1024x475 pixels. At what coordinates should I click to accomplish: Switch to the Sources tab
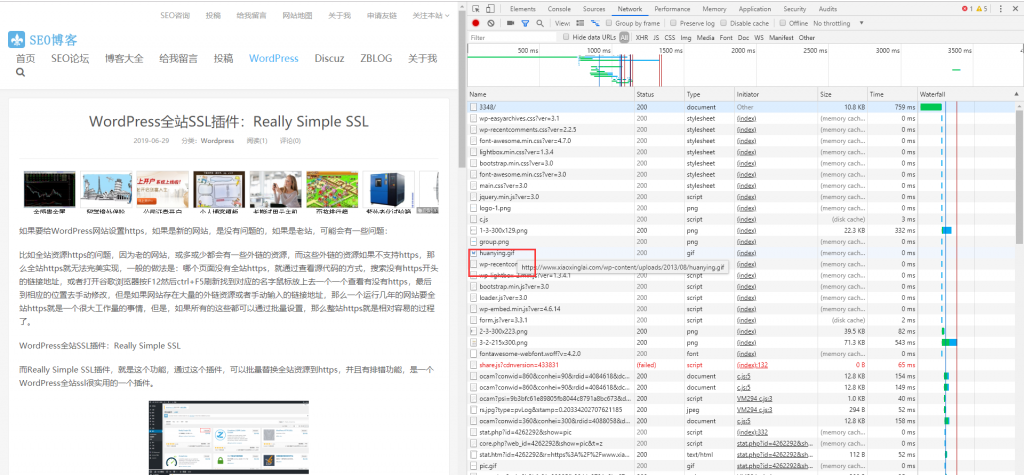[x=594, y=9]
